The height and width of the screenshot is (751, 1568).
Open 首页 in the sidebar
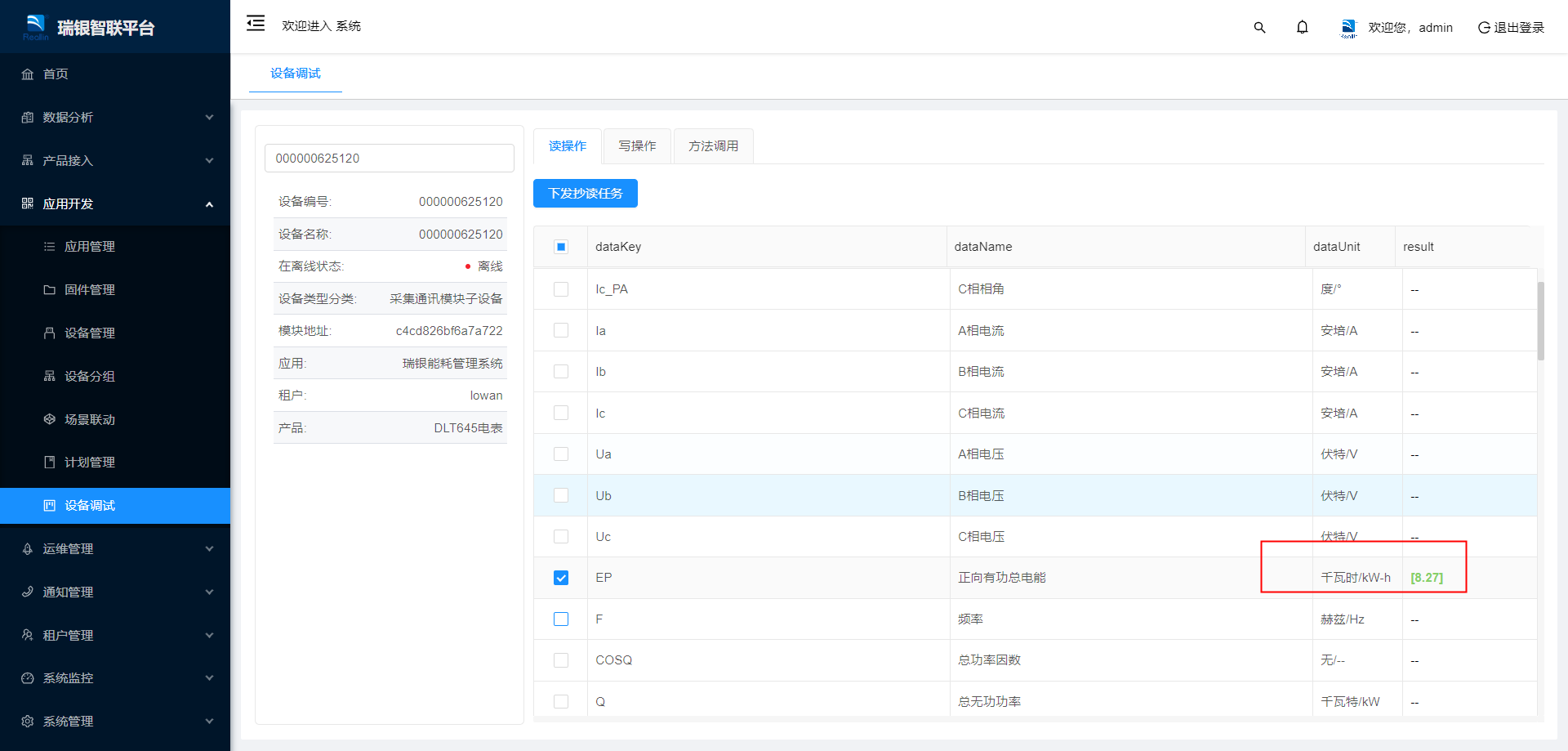(115, 74)
